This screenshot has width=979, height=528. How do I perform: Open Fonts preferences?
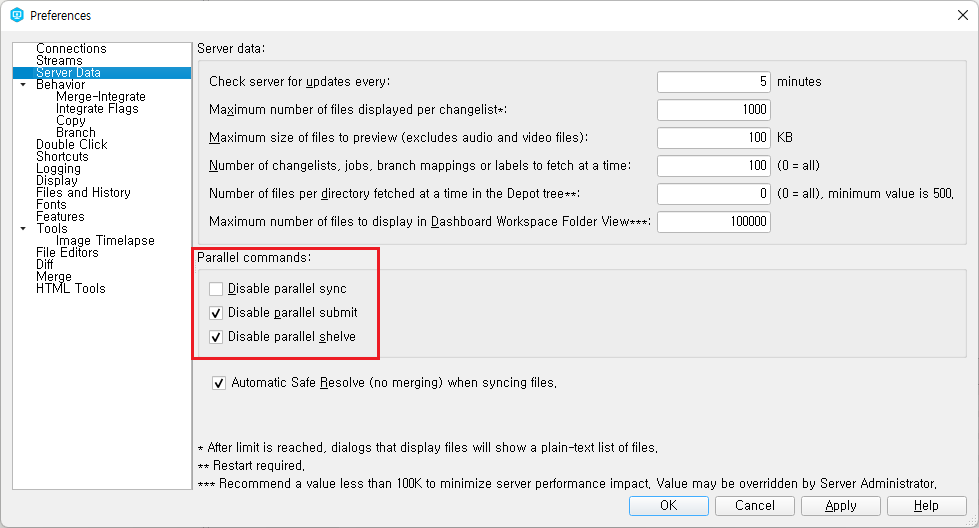pos(51,205)
